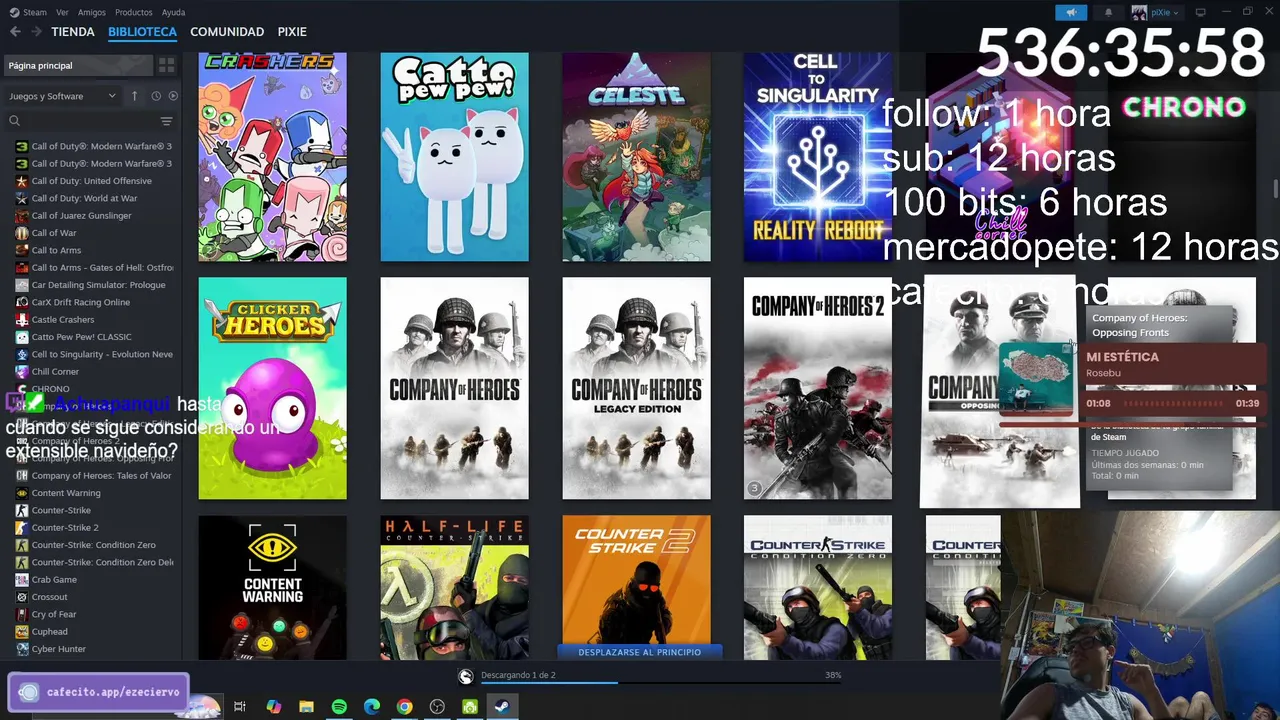Open the notifications bell

pyautogui.click(x=1108, y=12)
